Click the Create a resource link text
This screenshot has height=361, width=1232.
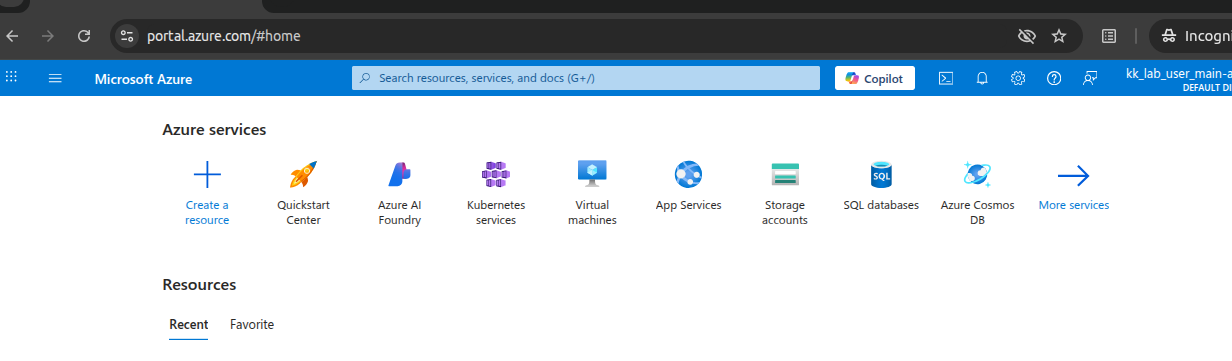(x=207, y=212)
